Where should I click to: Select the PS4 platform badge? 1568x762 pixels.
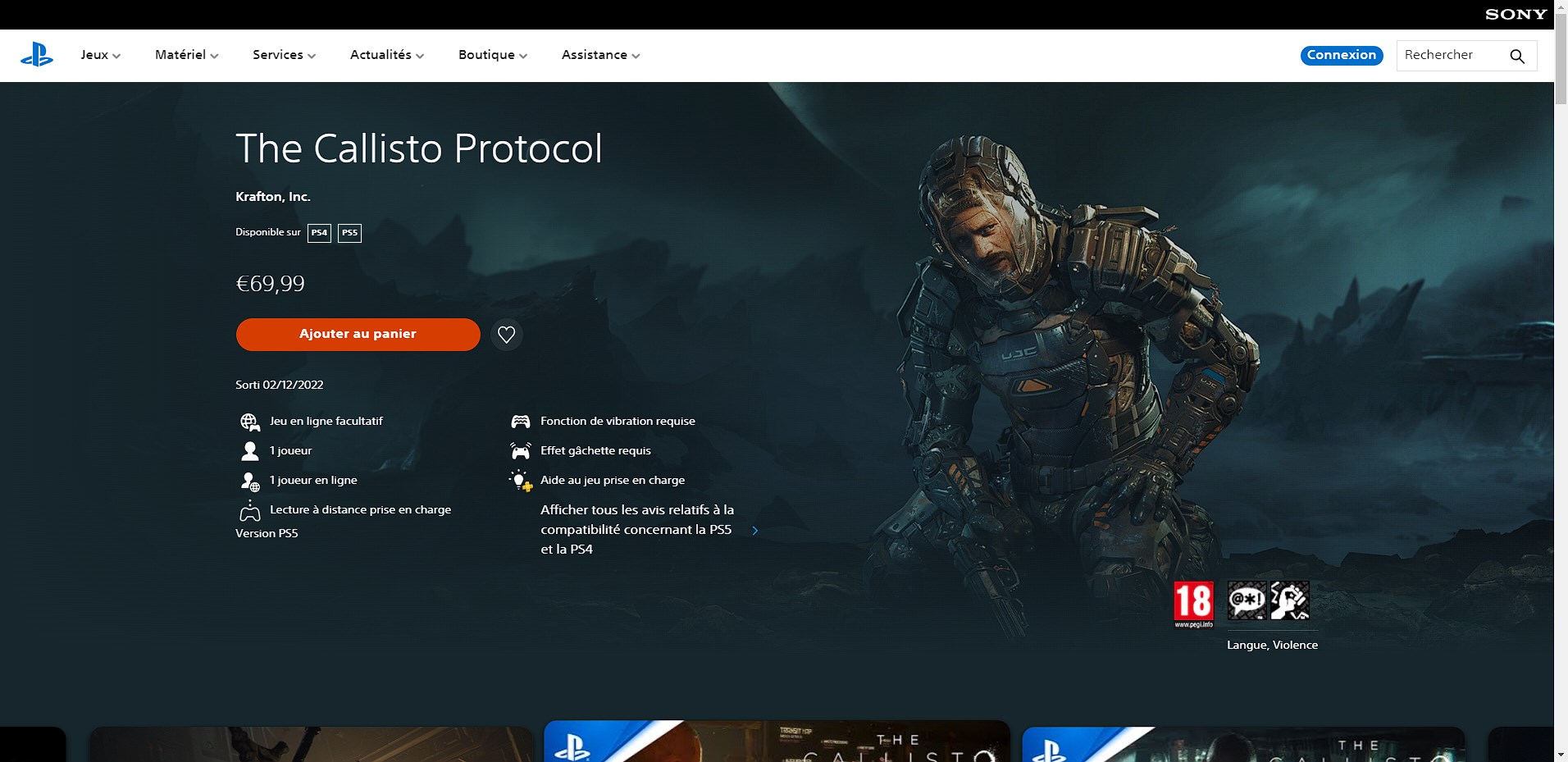tap(318, 233)
